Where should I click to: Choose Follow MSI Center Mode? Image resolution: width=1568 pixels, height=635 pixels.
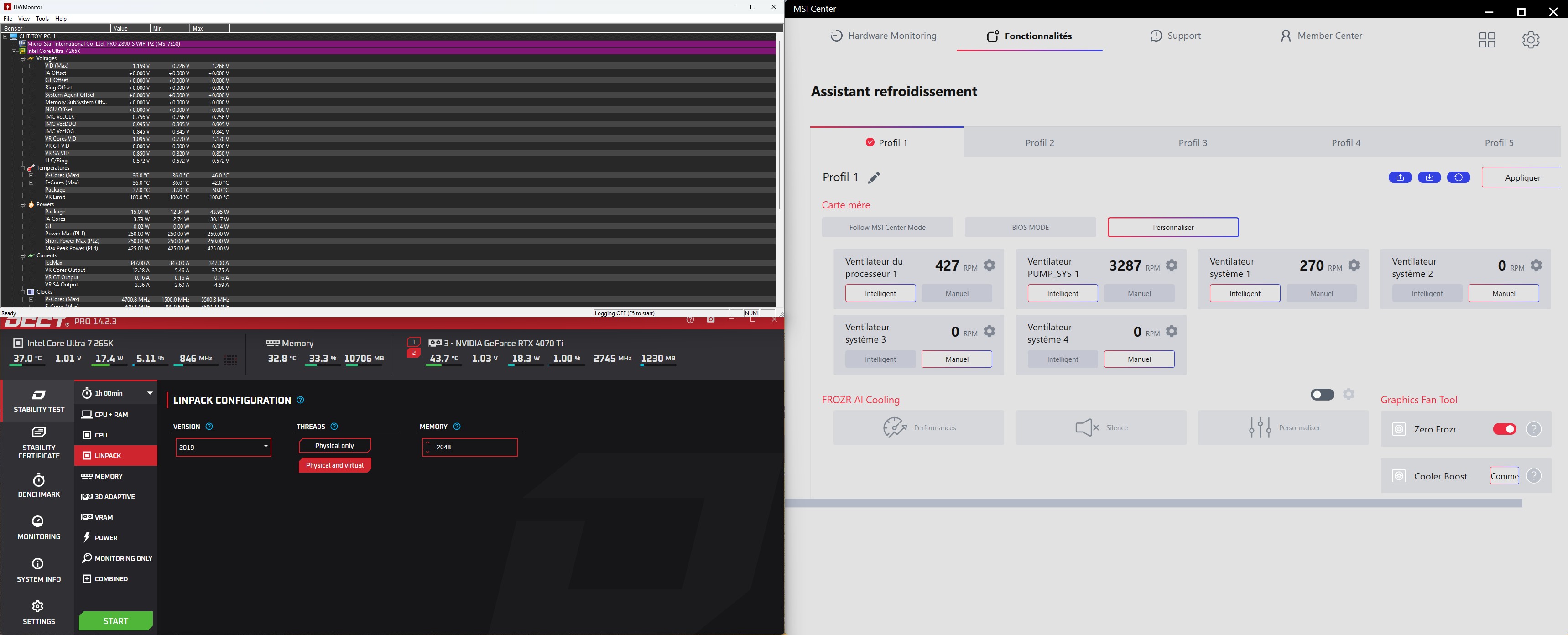(x=887, y=228)
